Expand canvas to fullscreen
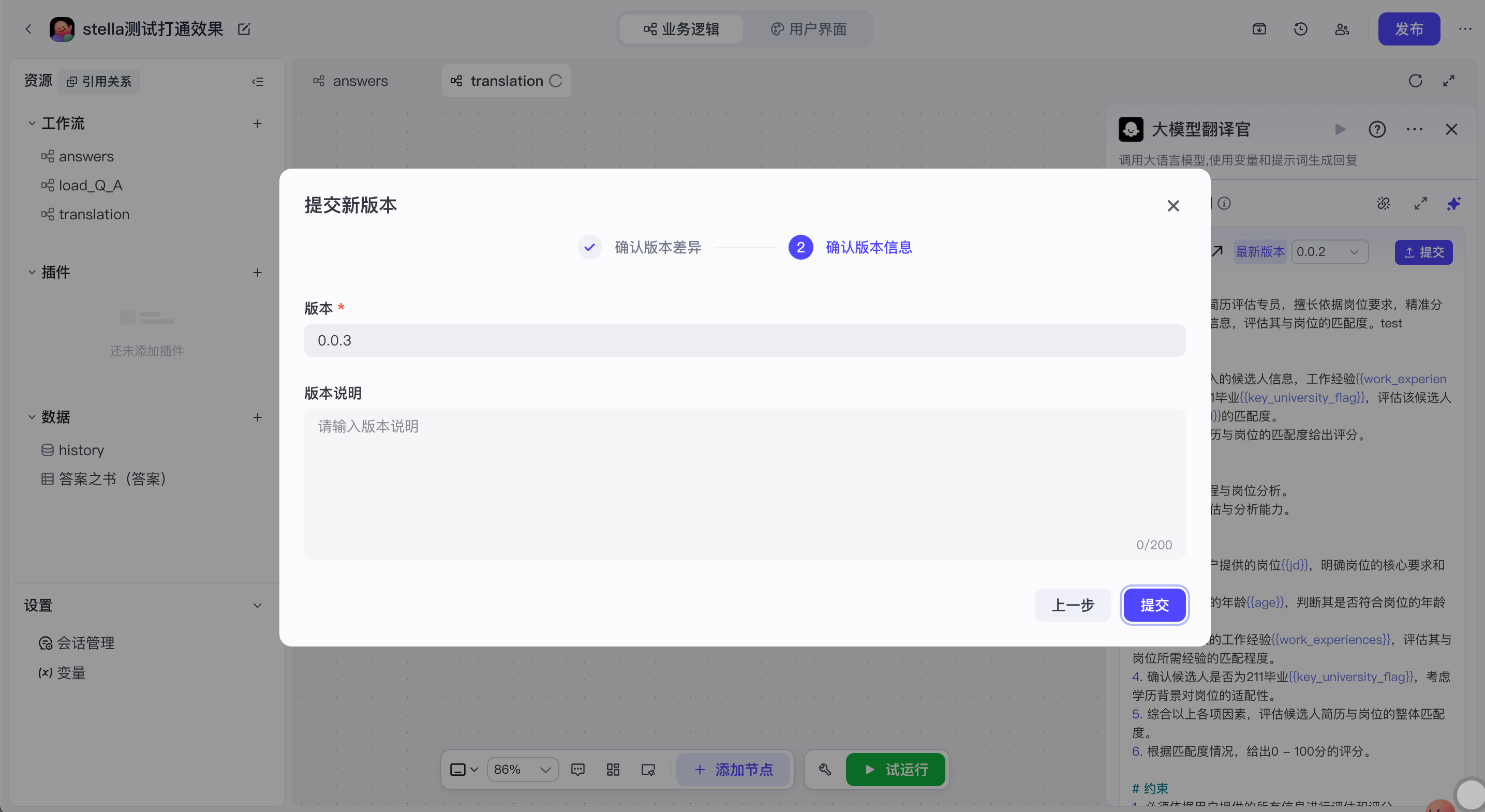The height and width of the screenshot is (812, 1485). [x=1449, y=81]
